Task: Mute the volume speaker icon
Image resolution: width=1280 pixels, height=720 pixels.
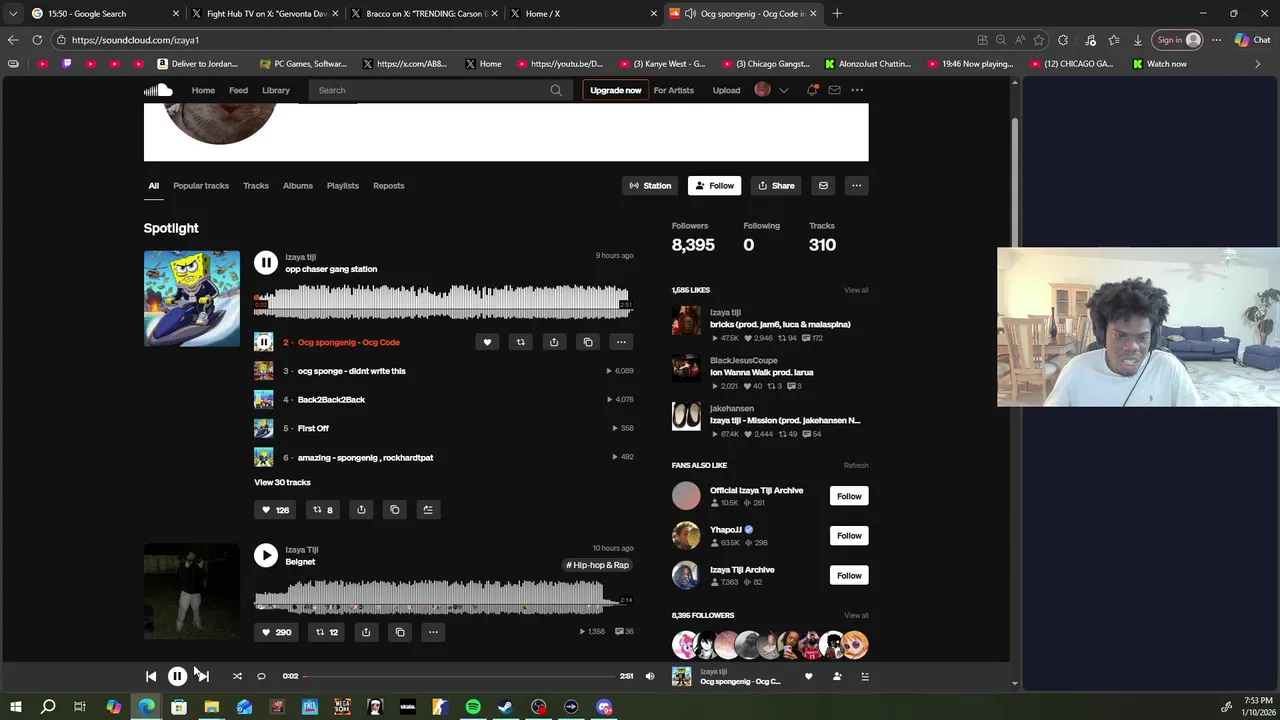Action: pos(650,676)
